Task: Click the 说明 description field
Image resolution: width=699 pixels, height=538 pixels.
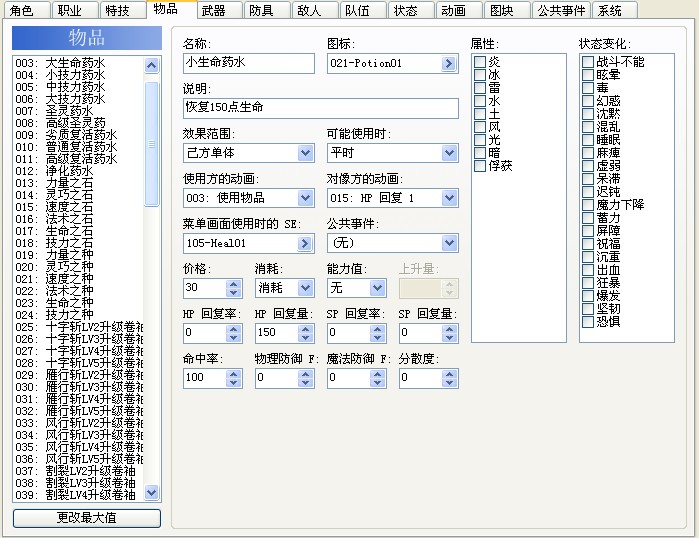Action: (x=321, y=108)
